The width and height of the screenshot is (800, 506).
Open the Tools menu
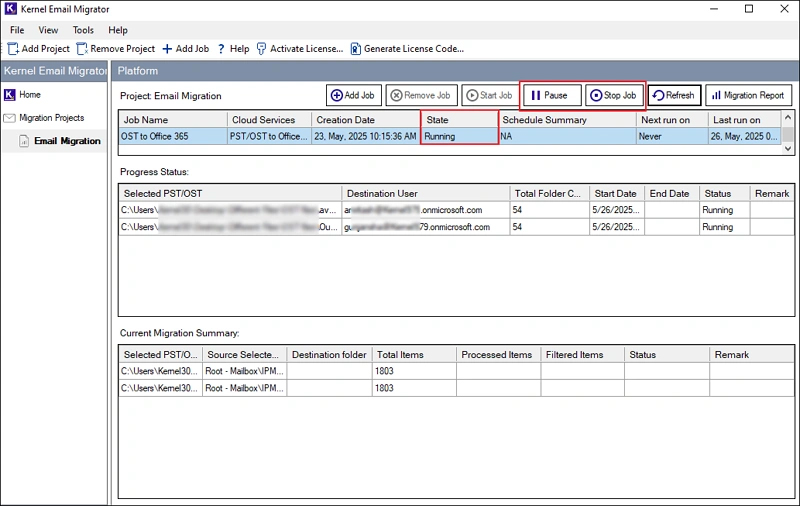coord(83,30)
